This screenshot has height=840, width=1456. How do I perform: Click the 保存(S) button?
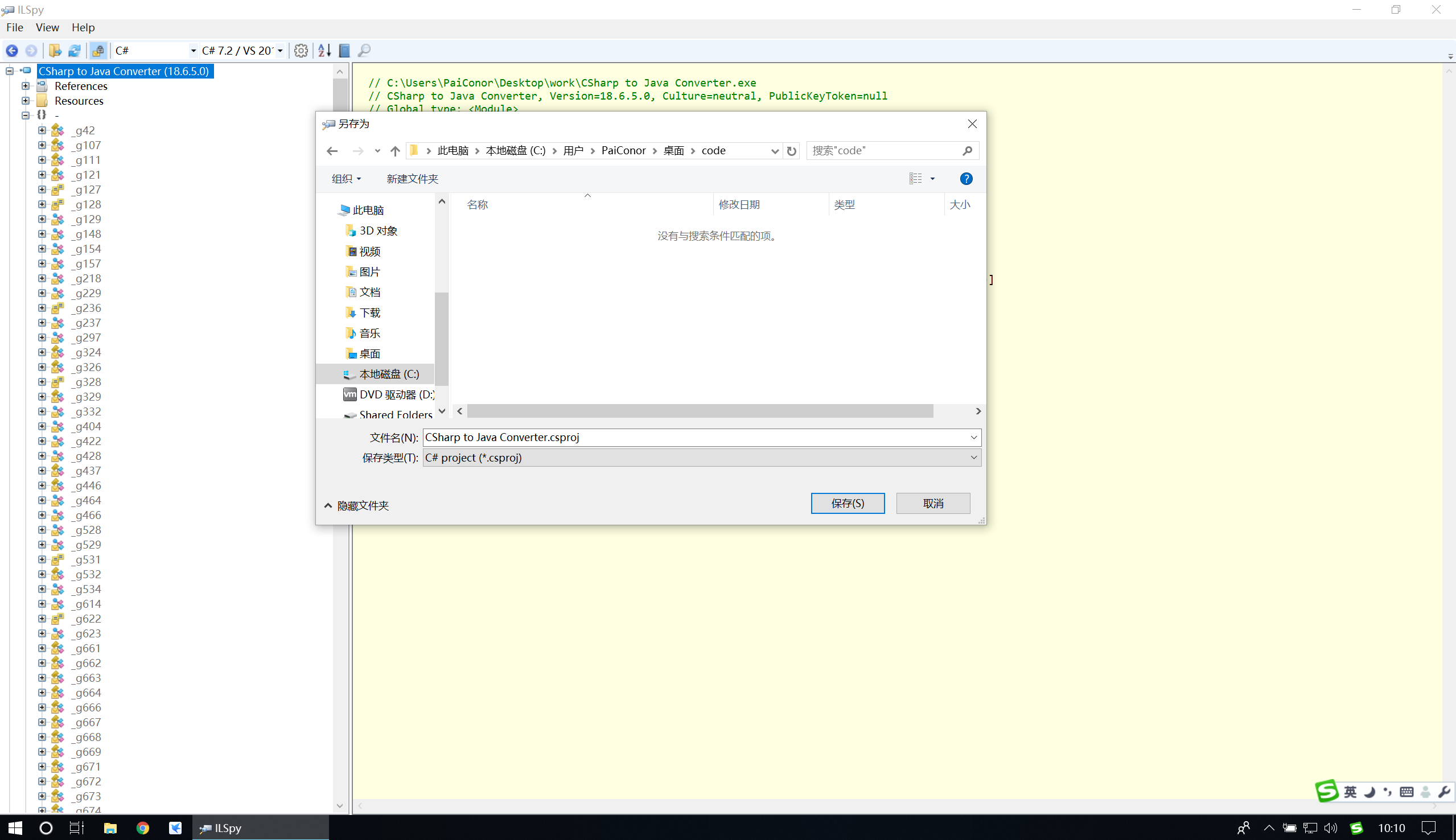848,504
